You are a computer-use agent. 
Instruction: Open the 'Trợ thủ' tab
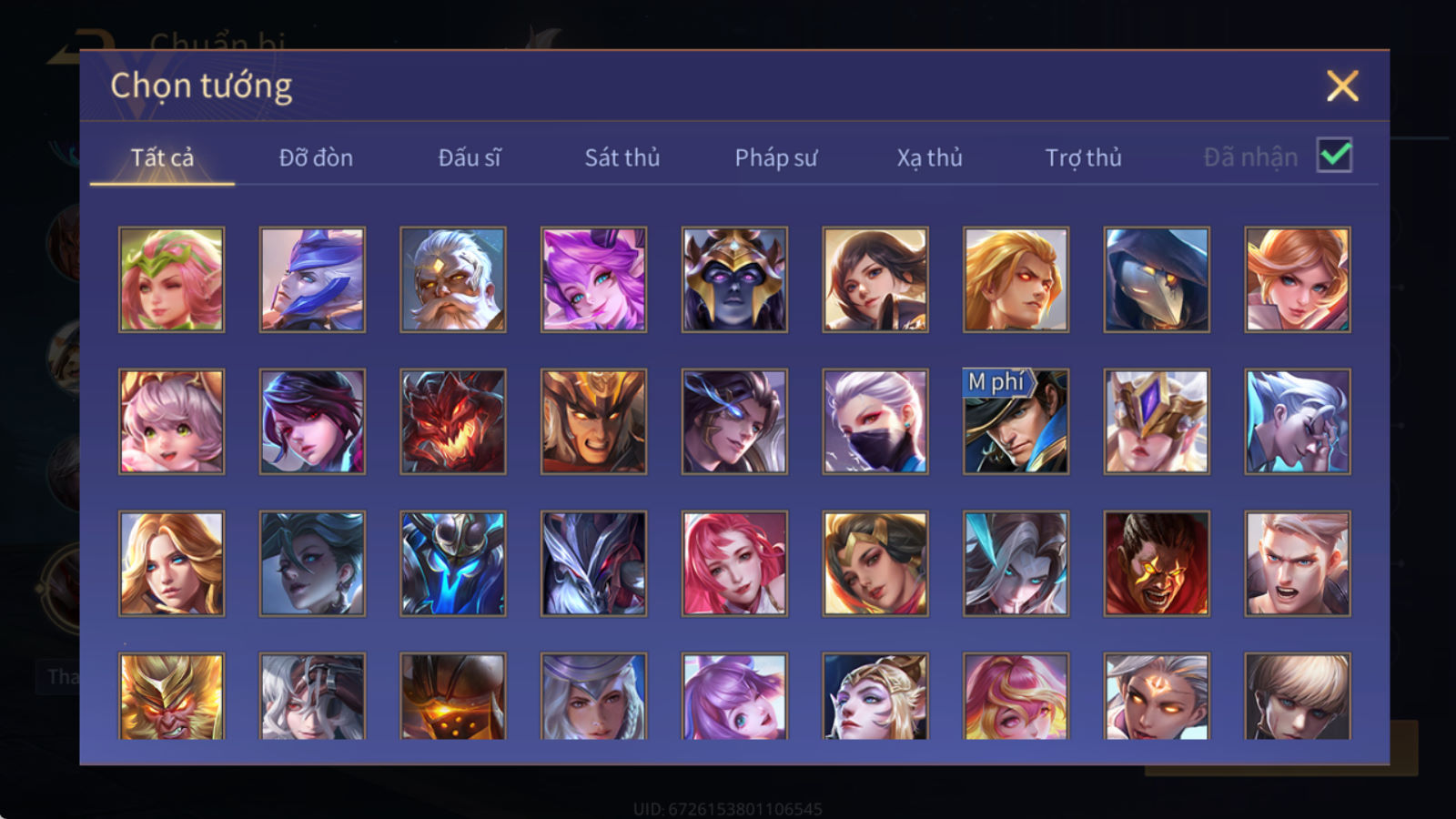coord(1083,157)
